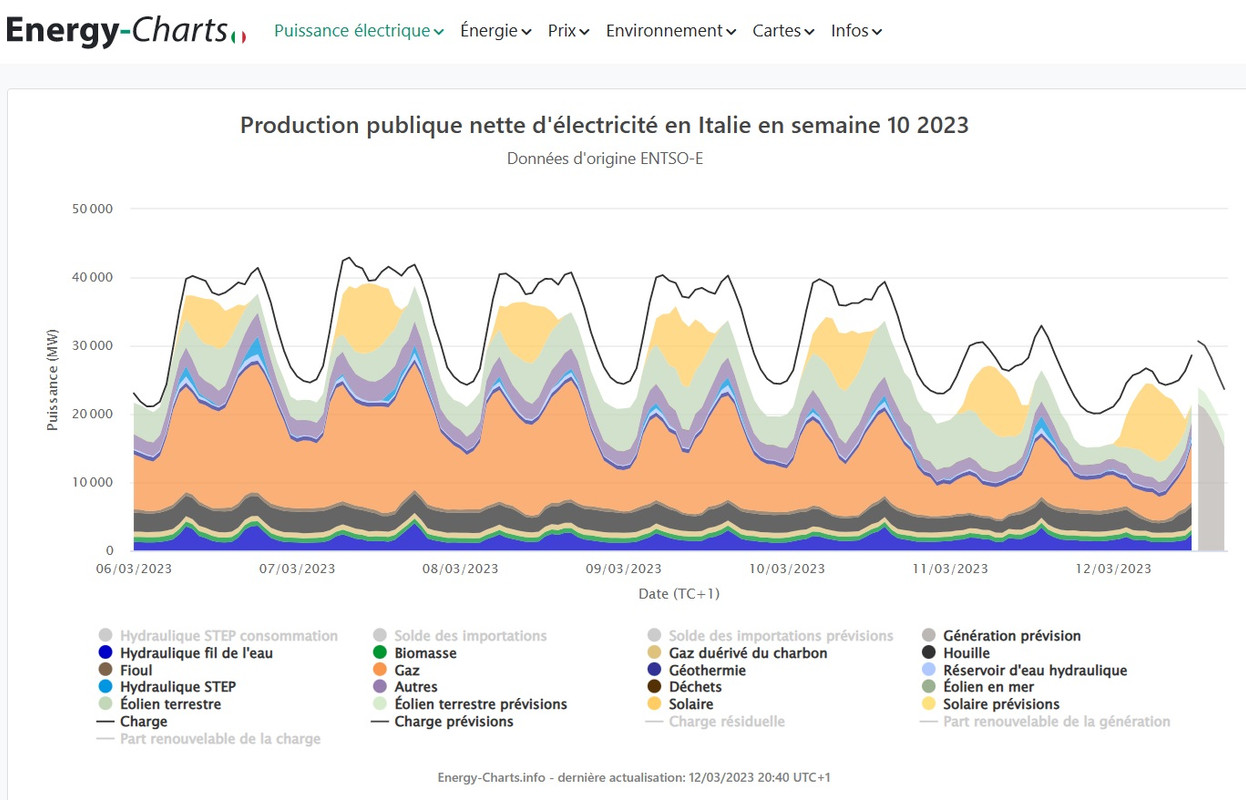Toggle the Charge line legend entry

pyautogui.click(x=132, y=721)
